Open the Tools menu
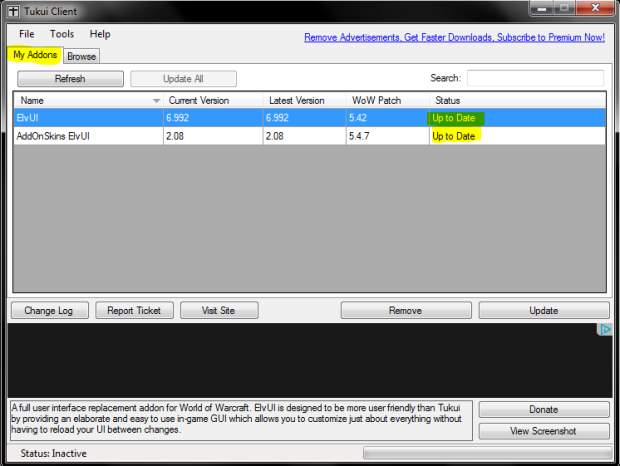This screenshot has width=620, height=466. click(62, 34)
